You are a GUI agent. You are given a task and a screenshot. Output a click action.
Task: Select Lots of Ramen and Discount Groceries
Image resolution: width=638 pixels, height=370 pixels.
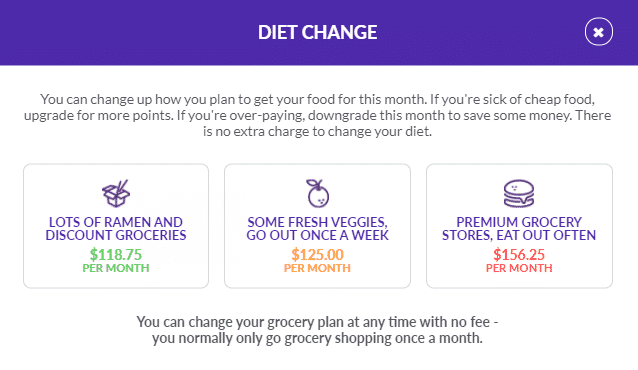pos(116,228)
